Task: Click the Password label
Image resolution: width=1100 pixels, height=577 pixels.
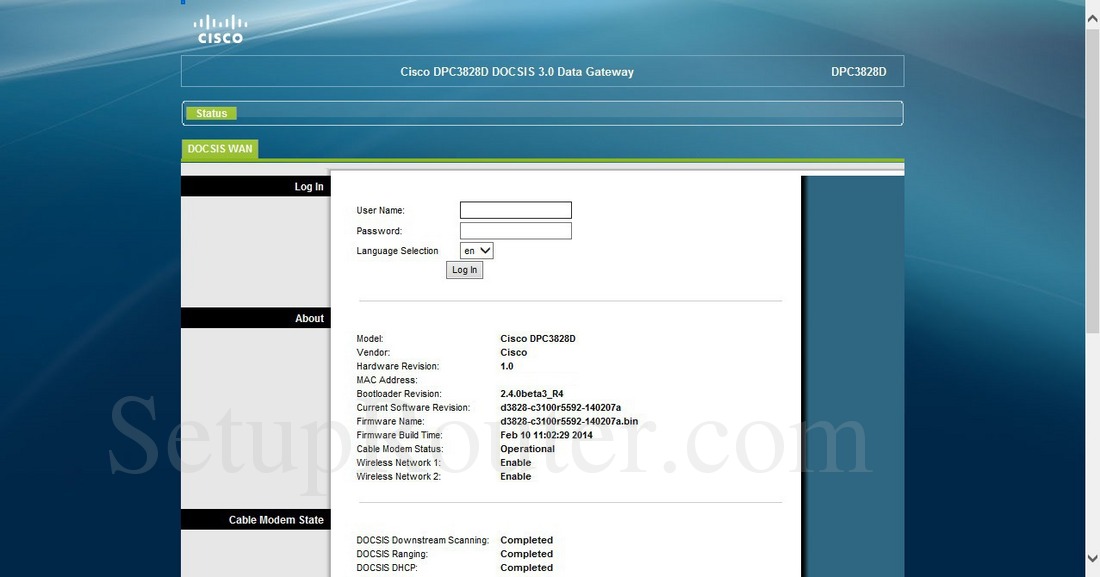Action: pyautogui.click(x=379, y=230)
